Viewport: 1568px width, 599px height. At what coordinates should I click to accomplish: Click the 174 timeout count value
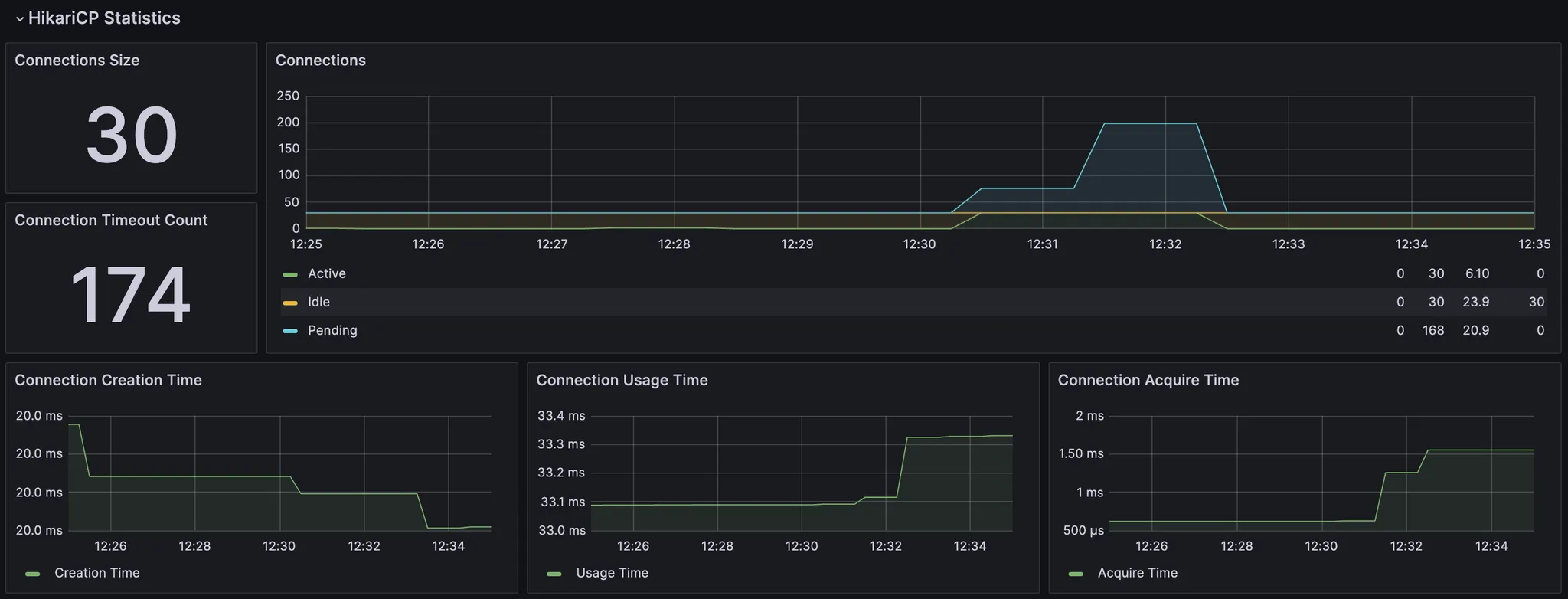pos(130,294)
